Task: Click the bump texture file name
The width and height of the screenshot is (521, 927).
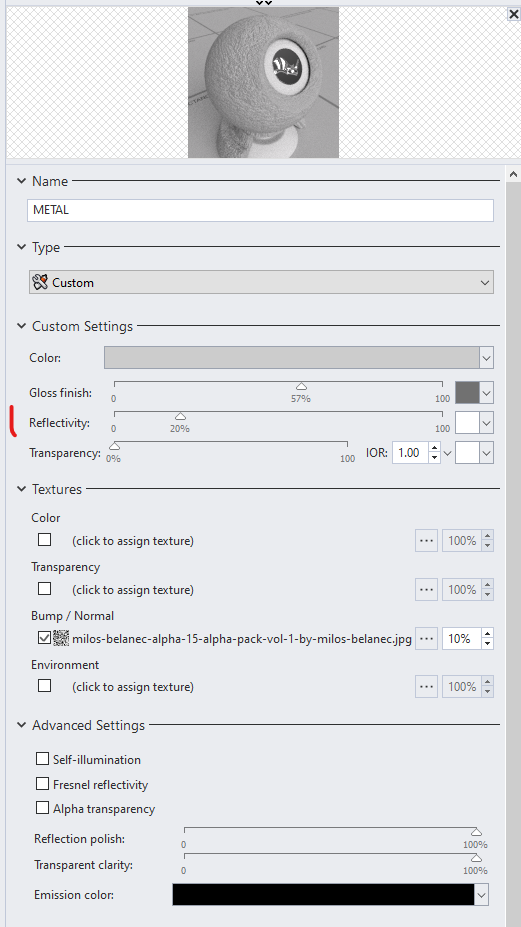Action: 242,638
